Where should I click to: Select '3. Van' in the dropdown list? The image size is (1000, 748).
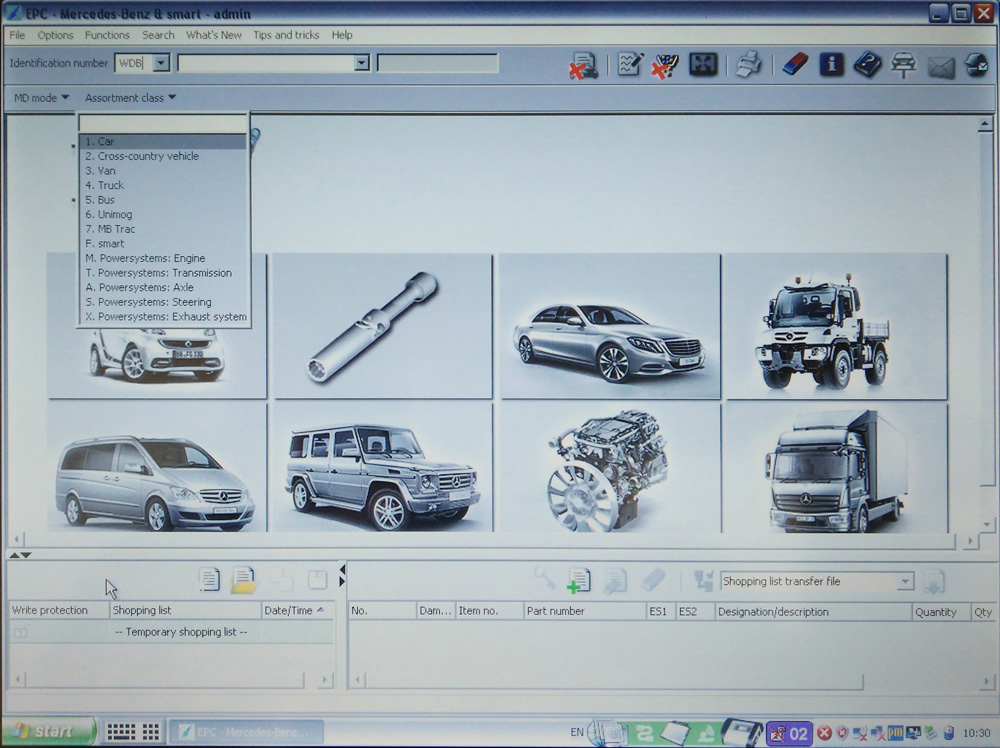[x=163, y=171]
